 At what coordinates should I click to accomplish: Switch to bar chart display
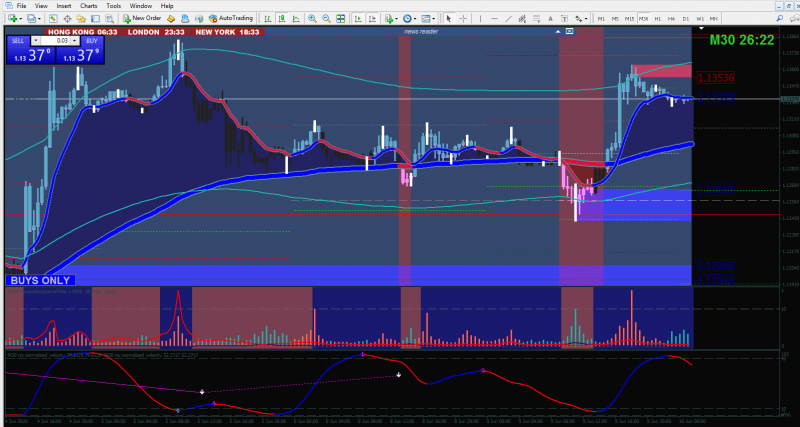coord(267,18)
